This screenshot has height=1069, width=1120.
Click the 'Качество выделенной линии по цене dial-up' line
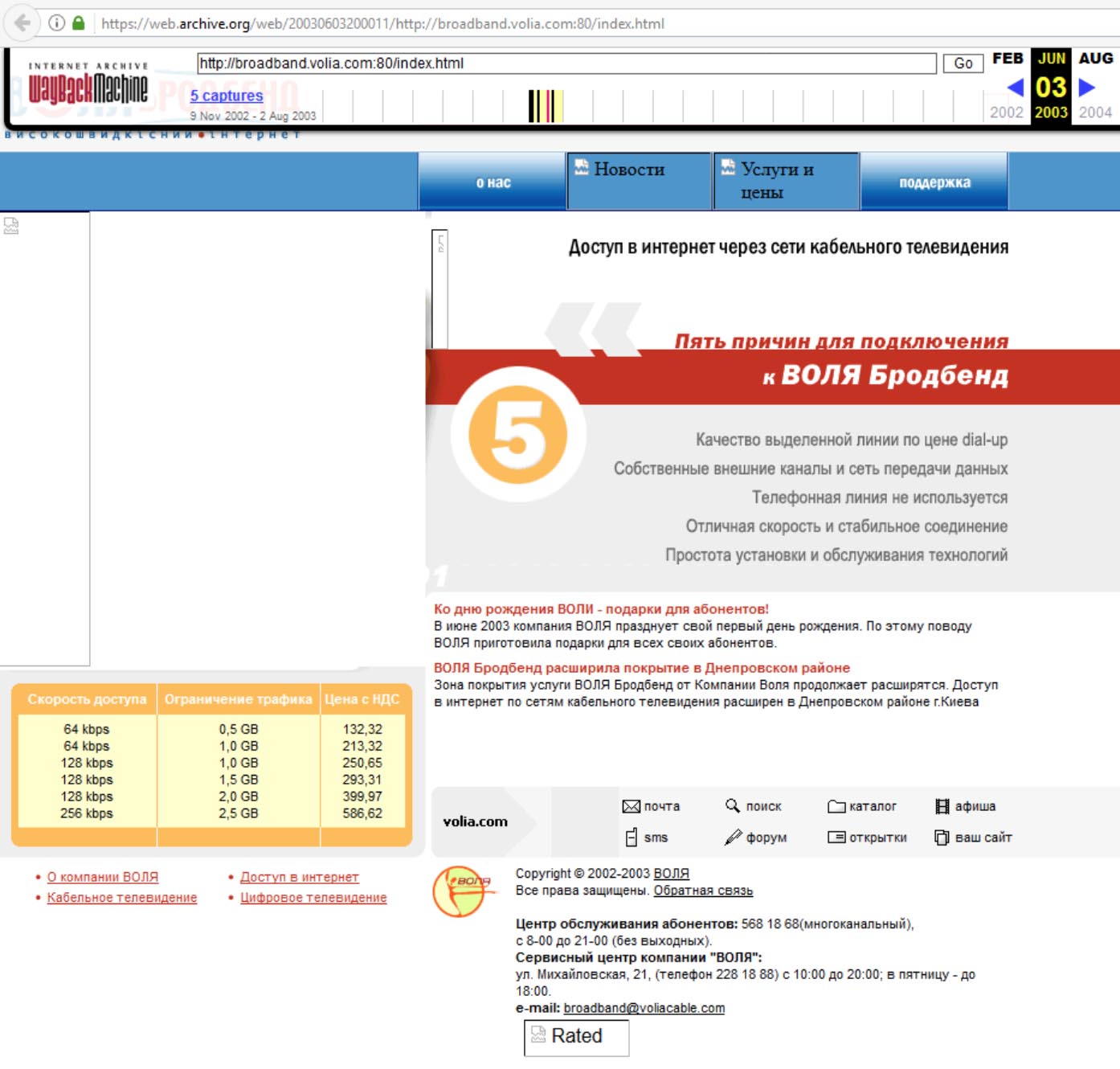852,440
